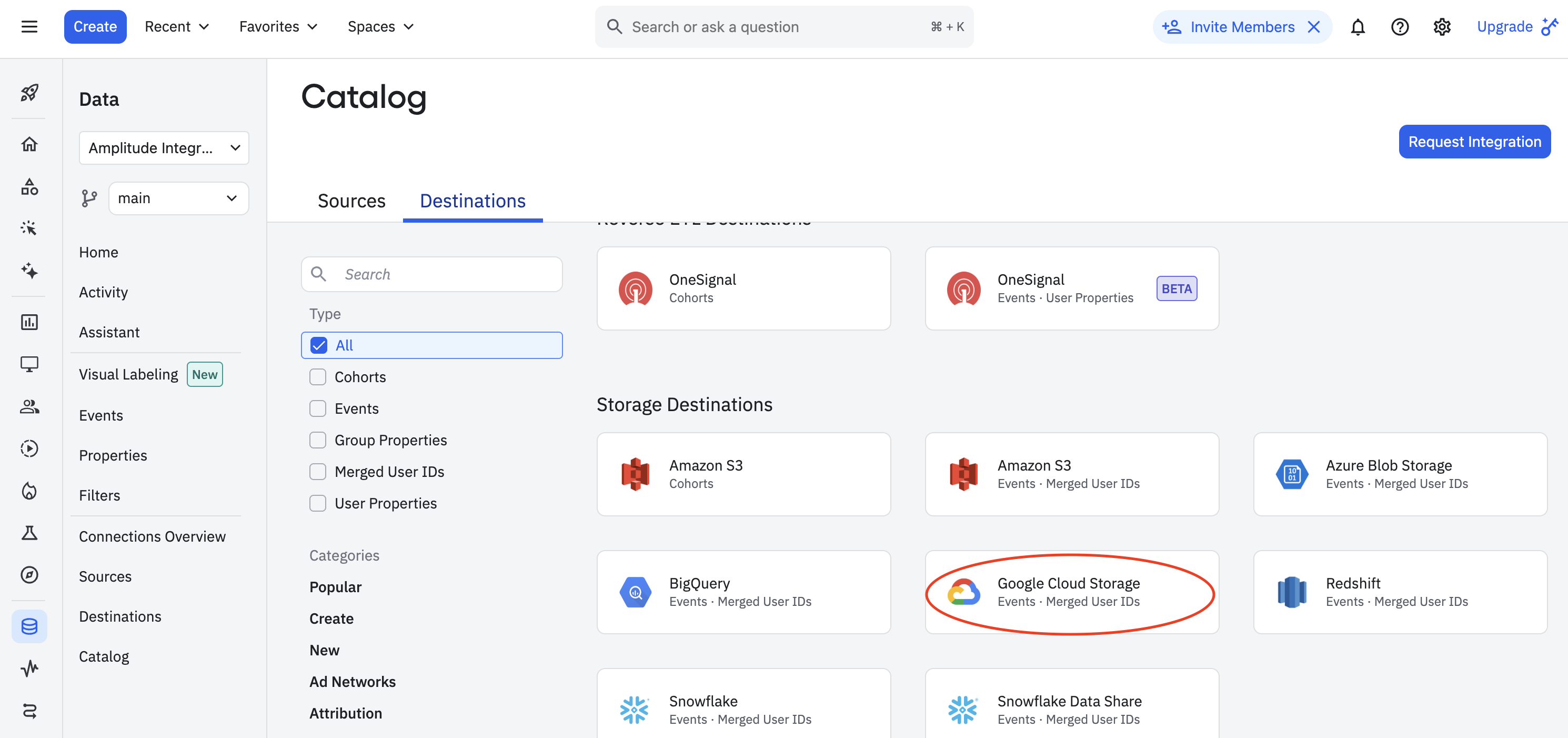This screenshot has height=738, width=1568.
Task: Open the Google Cloud Storage destination card
Action: pos(1071,592)
